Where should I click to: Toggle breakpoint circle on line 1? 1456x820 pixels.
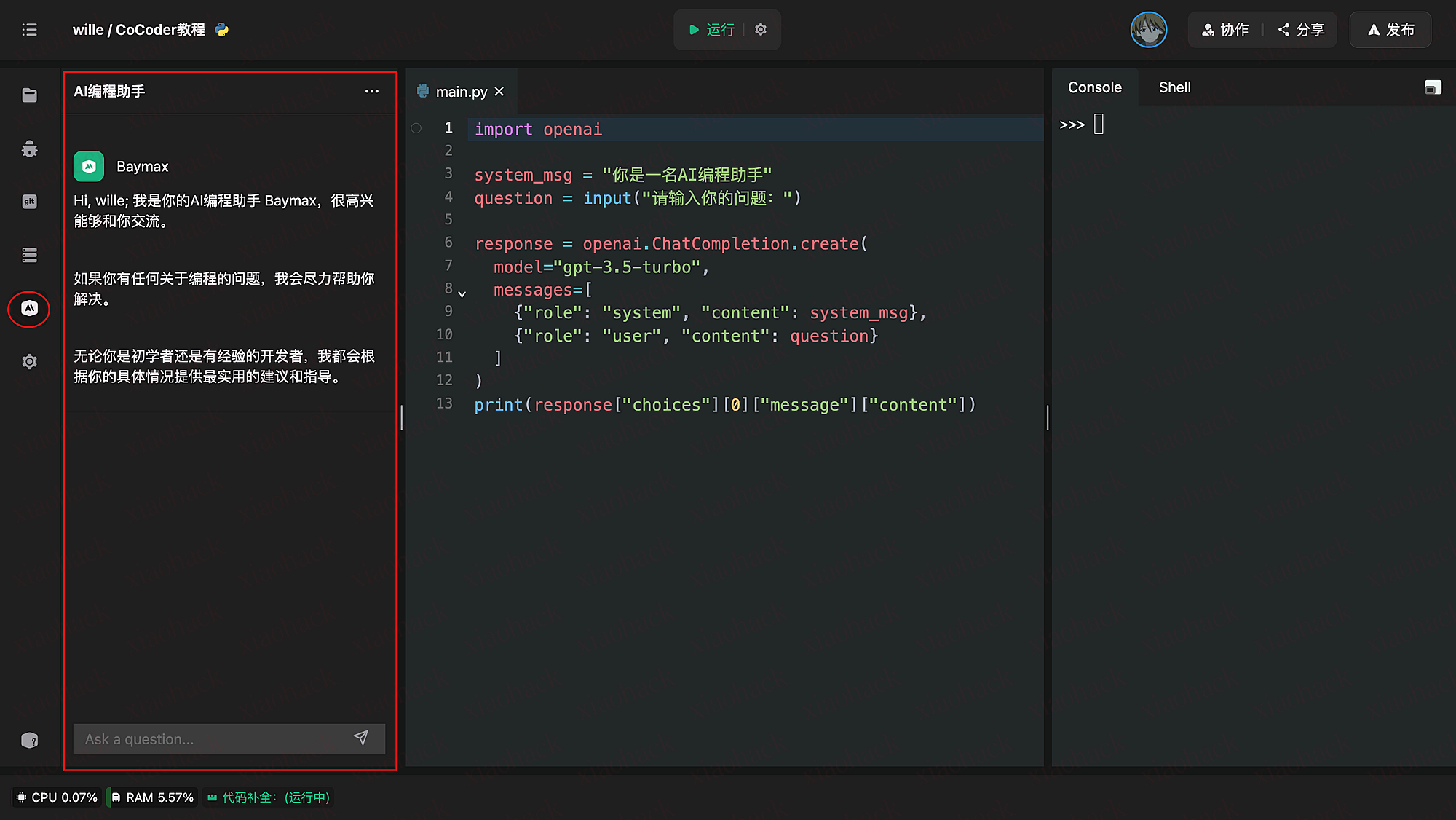click(x=416, y=128)
